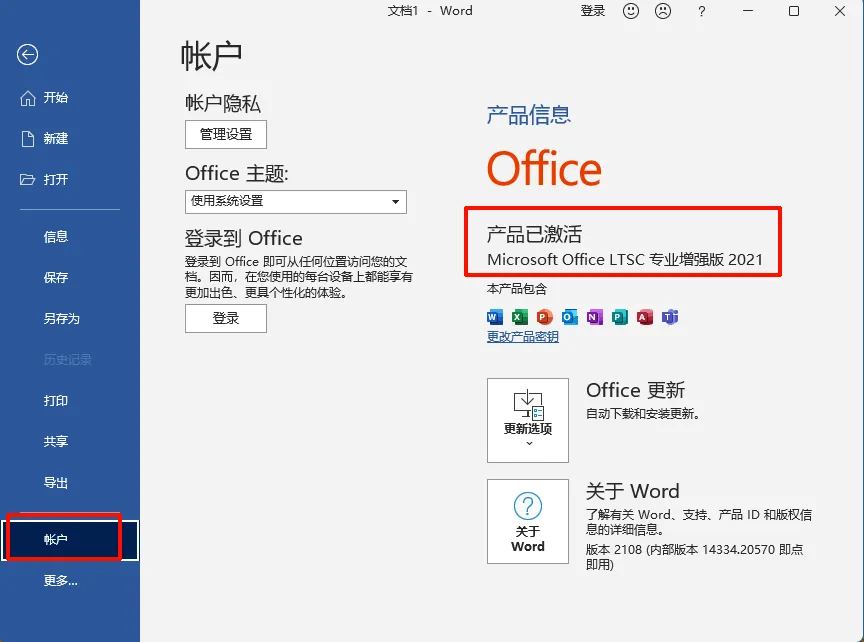Click the new document icon beside 新建
This screenshot has width=864, height=642.
point(28,139)
